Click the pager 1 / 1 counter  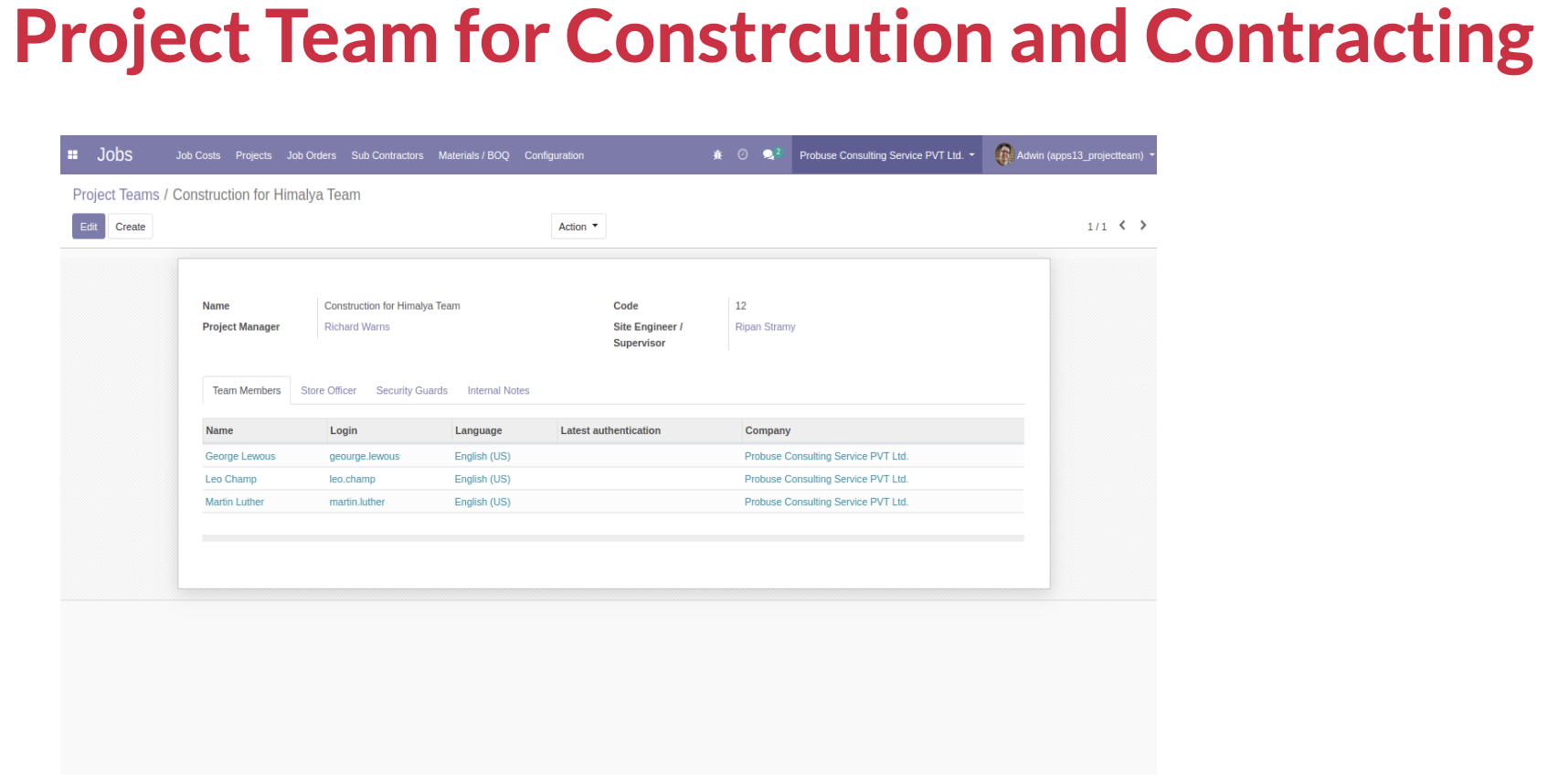(x=1097, y=227)
